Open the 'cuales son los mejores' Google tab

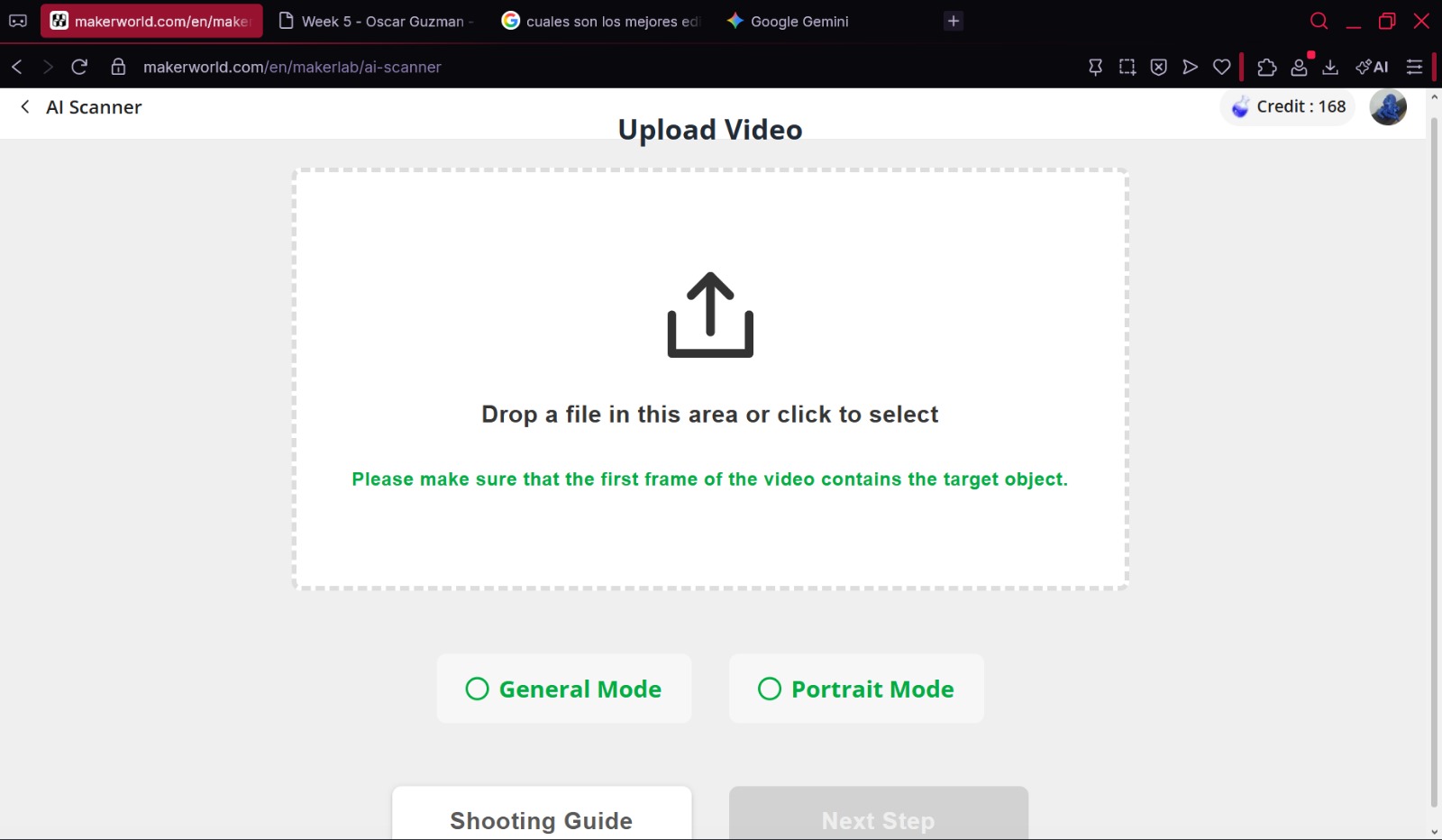601,21
